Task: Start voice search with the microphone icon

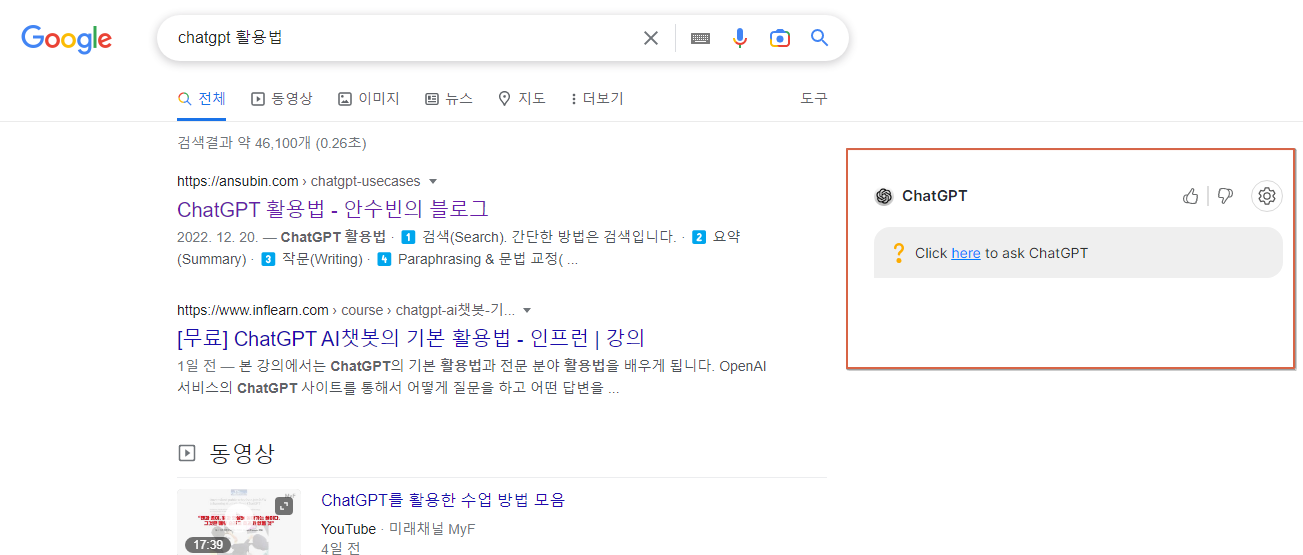Action: click(740, 38)
